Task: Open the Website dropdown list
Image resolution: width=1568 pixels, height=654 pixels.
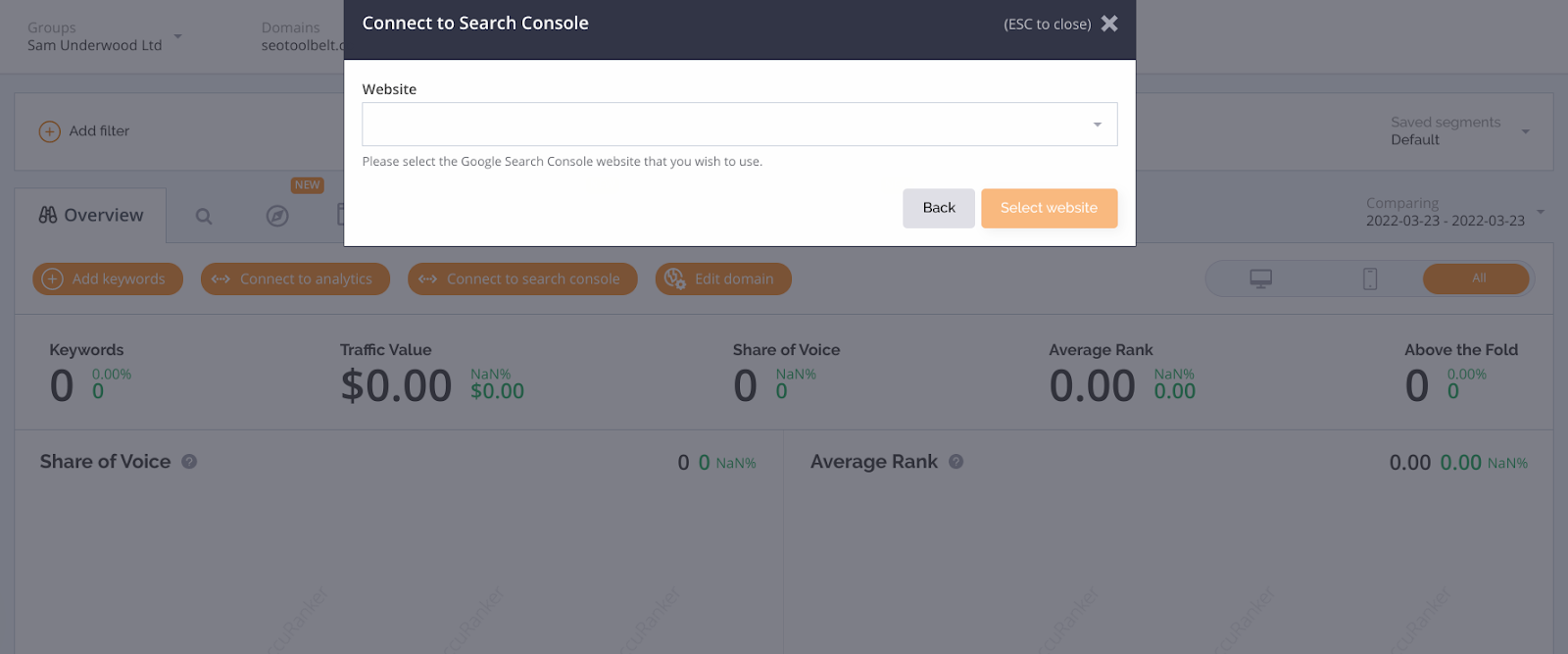Action: coord(740,125)
